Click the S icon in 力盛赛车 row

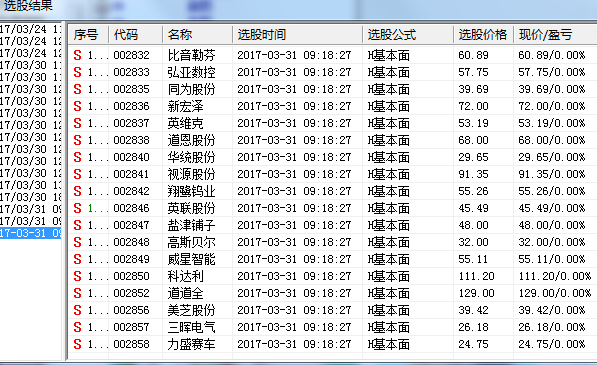coord(78,344)
